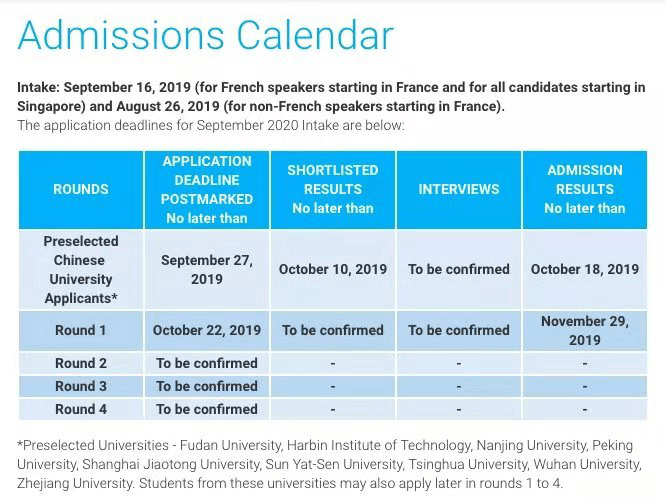Select the Intake September 16, 2019 paragraph
This screenshot has width=665, height=498.
(x=331, y=97)
